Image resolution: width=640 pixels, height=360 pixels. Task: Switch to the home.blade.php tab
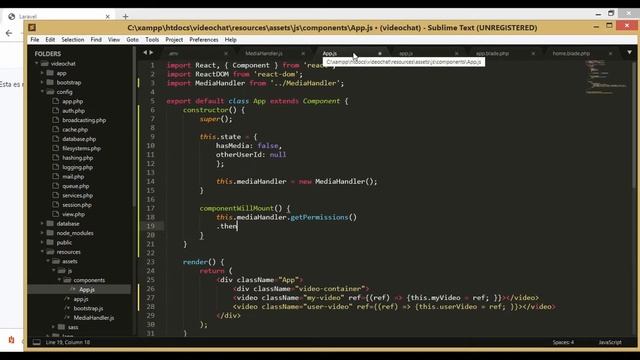click(571, 53)
